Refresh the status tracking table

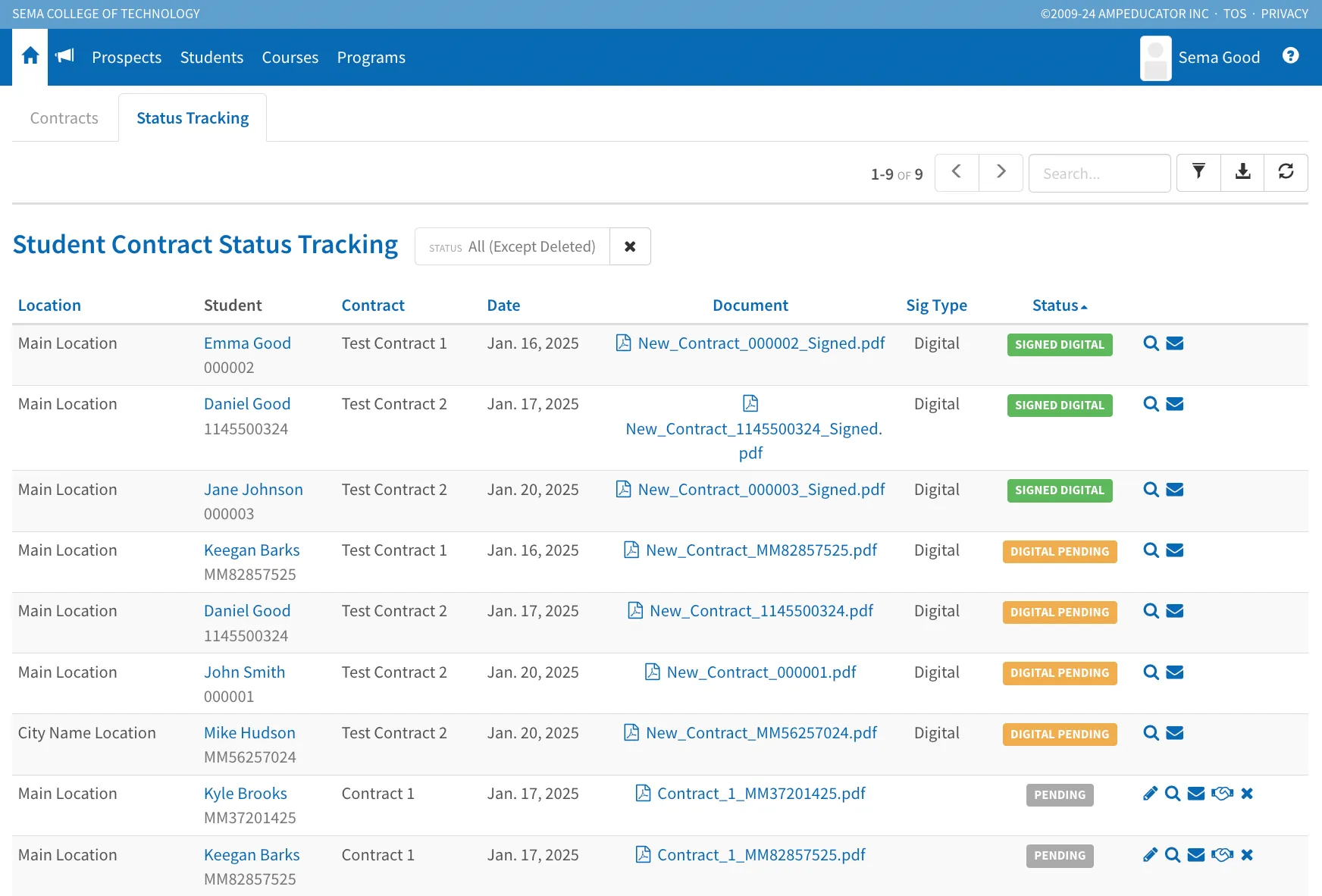[1286, 173]
